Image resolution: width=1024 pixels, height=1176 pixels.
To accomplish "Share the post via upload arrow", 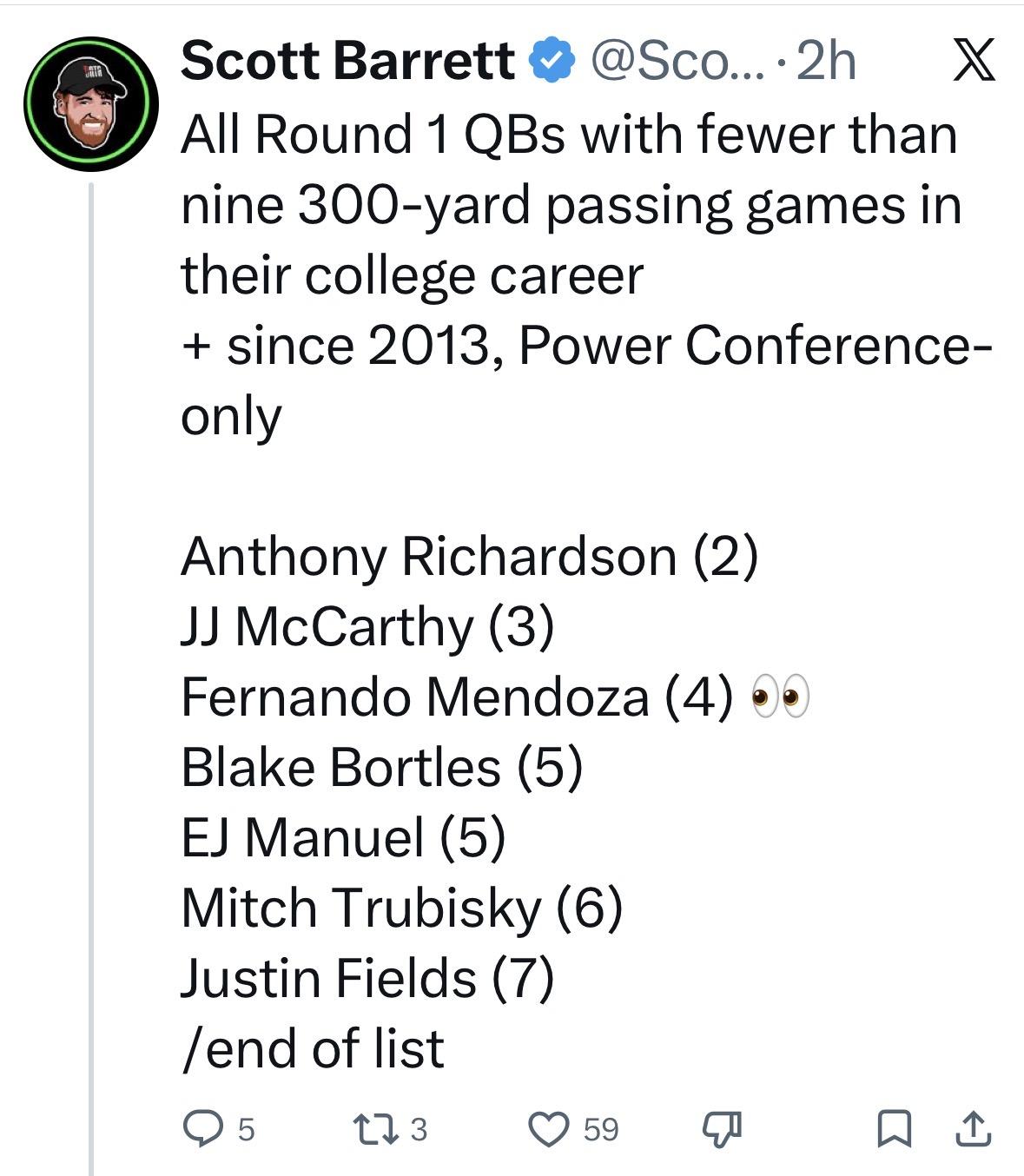I will pyautogui.click(x=974, y=1129).
